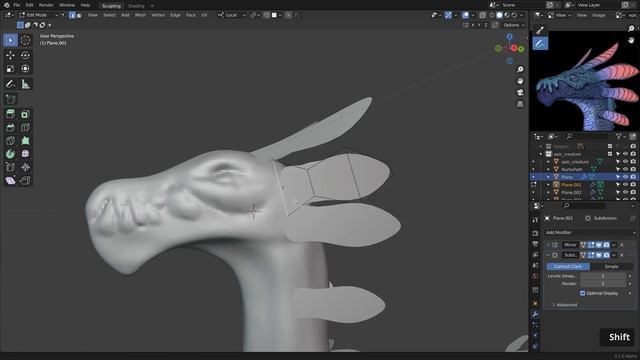Select the Spin tool
Viewport: 640px width, 360px height.
pos(11,154)
